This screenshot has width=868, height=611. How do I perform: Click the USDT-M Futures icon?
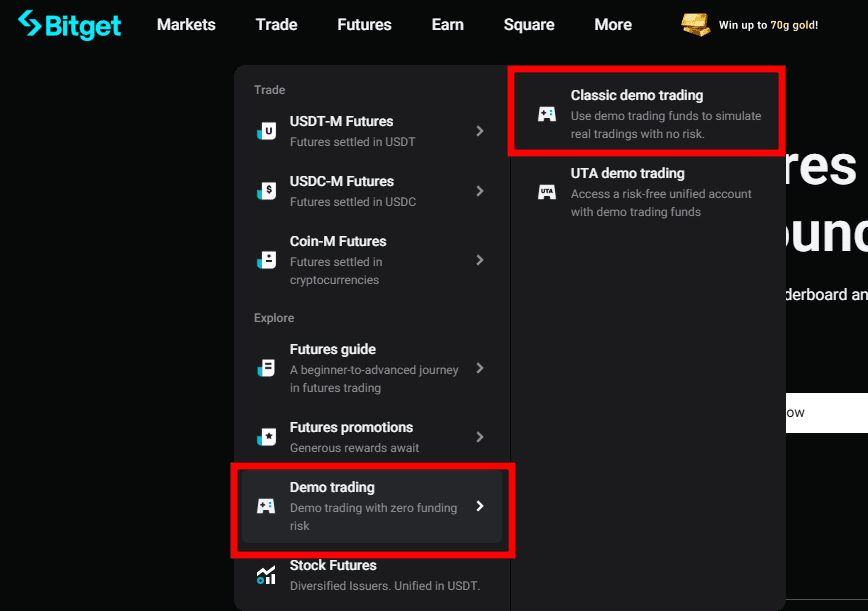click(x=266, y=131)
